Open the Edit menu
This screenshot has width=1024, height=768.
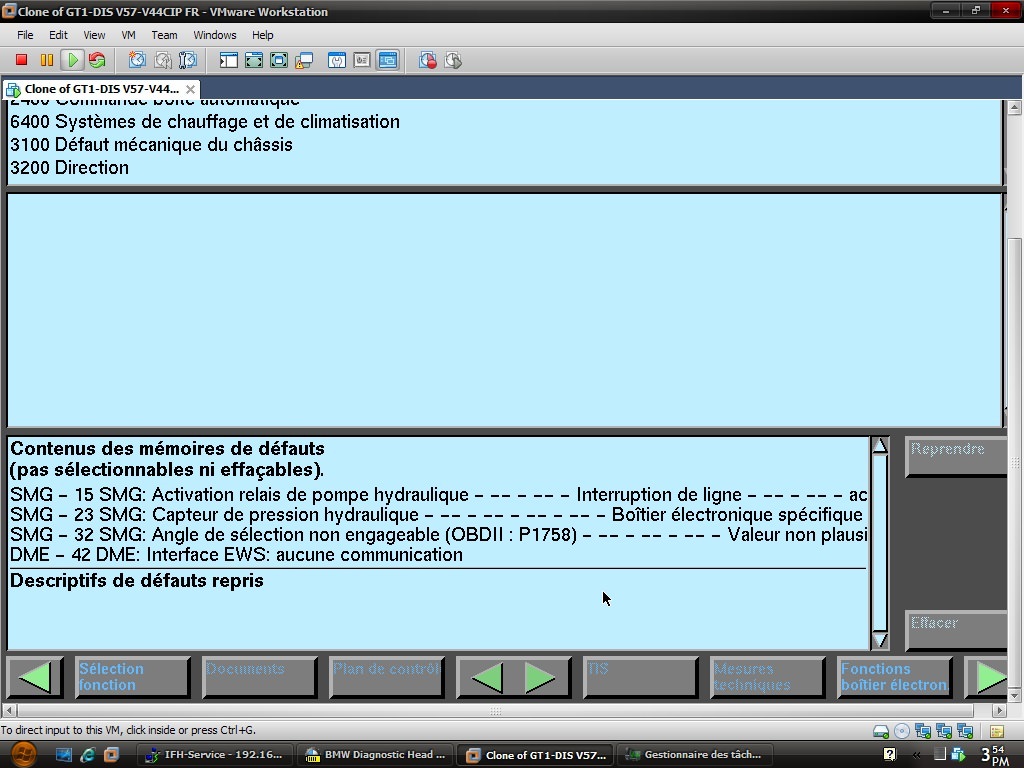coord(58,35)
